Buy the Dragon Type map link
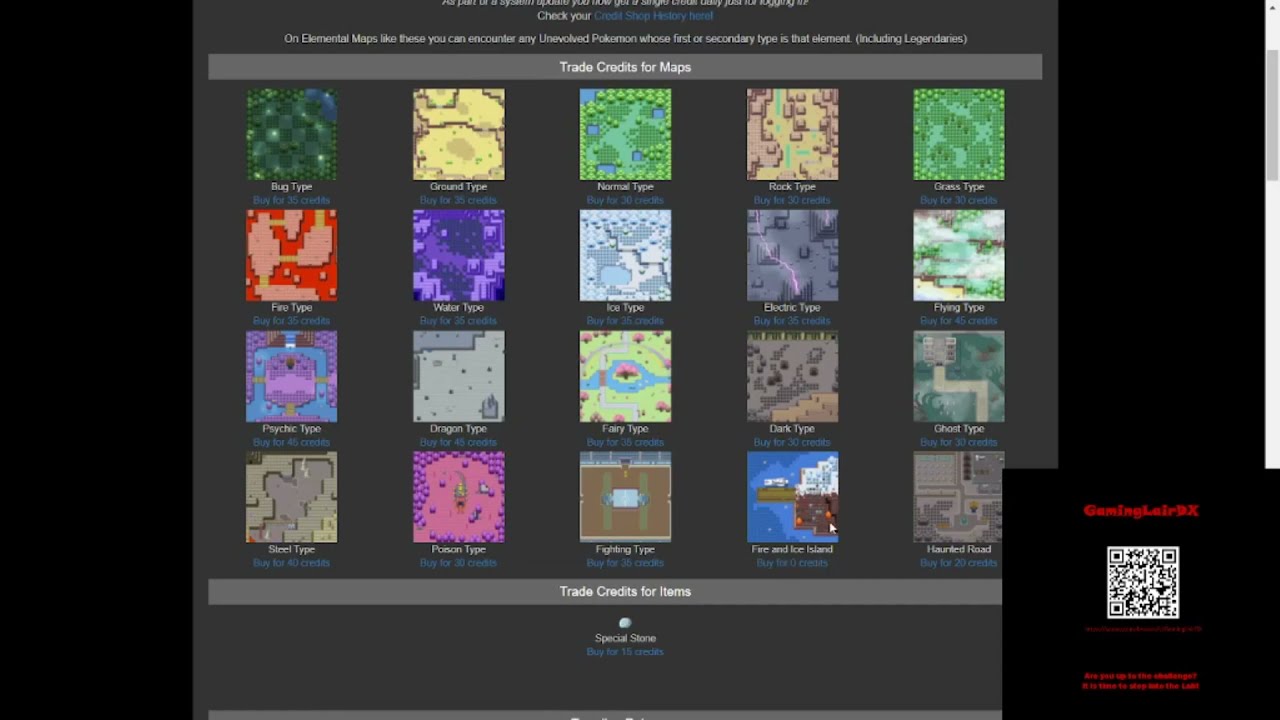This screenshot has width=1280, height=720. tap(458, 442)
